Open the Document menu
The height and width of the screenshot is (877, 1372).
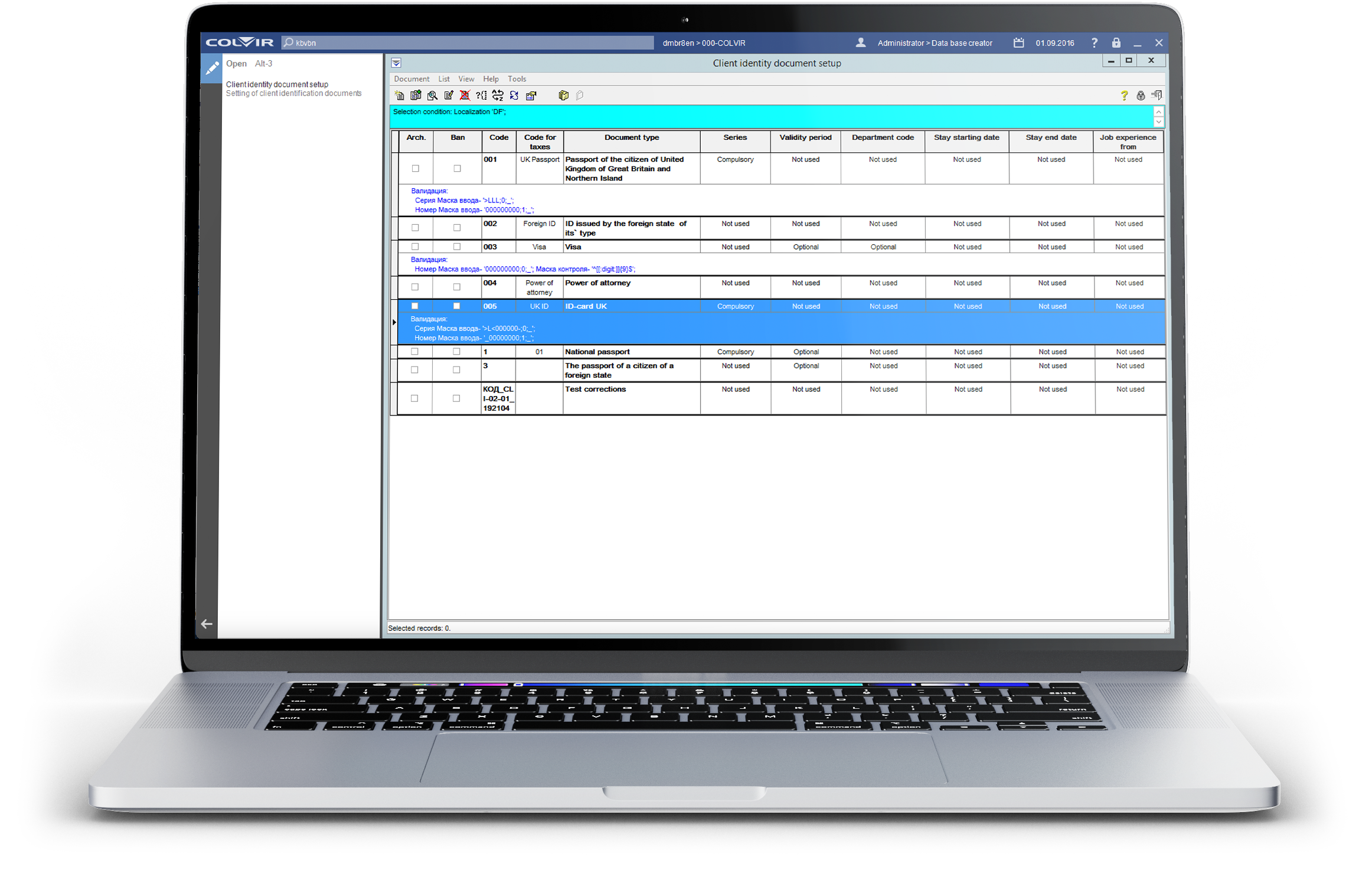click(411, 79)
